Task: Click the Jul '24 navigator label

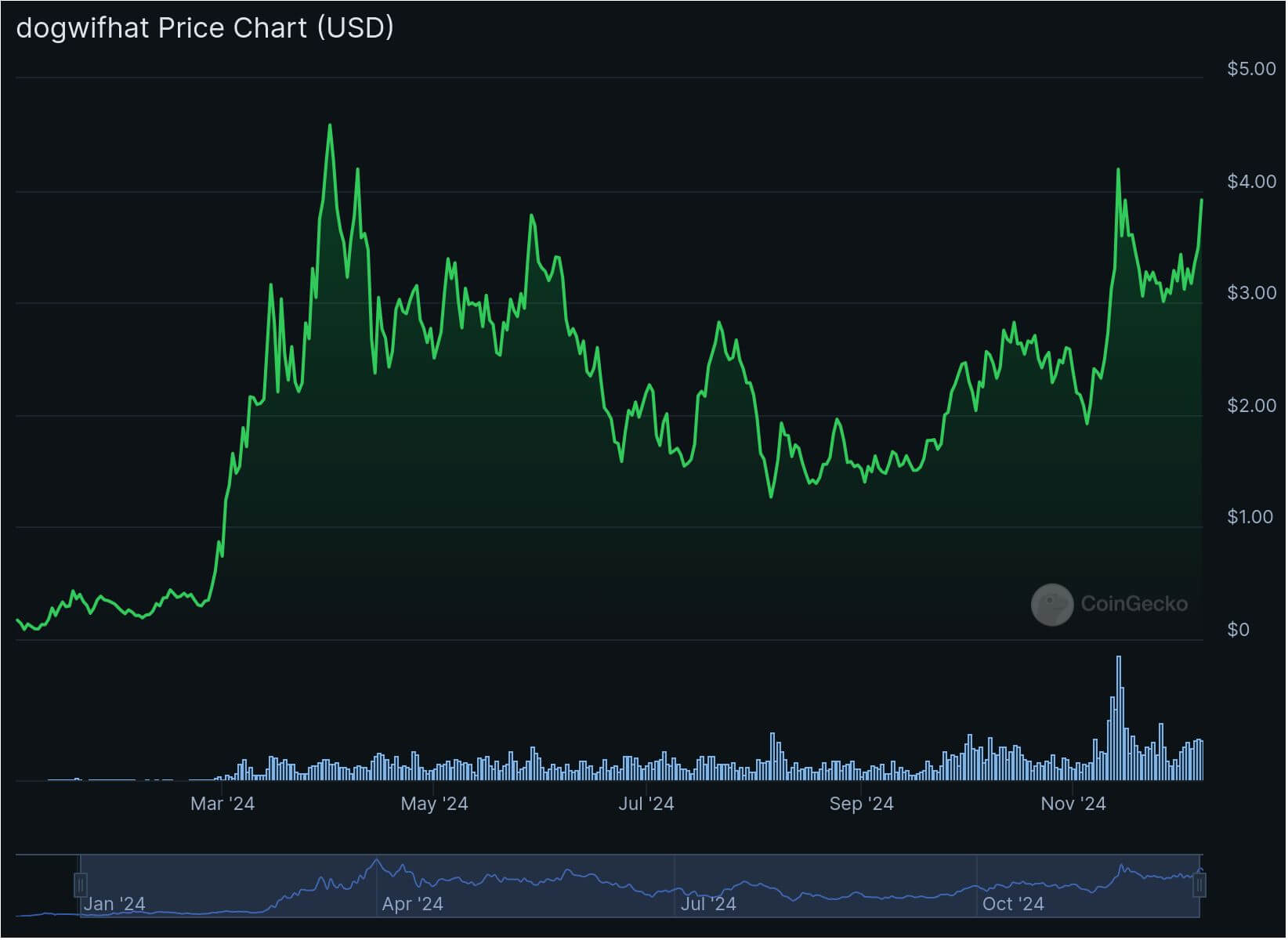Action: 708,904
